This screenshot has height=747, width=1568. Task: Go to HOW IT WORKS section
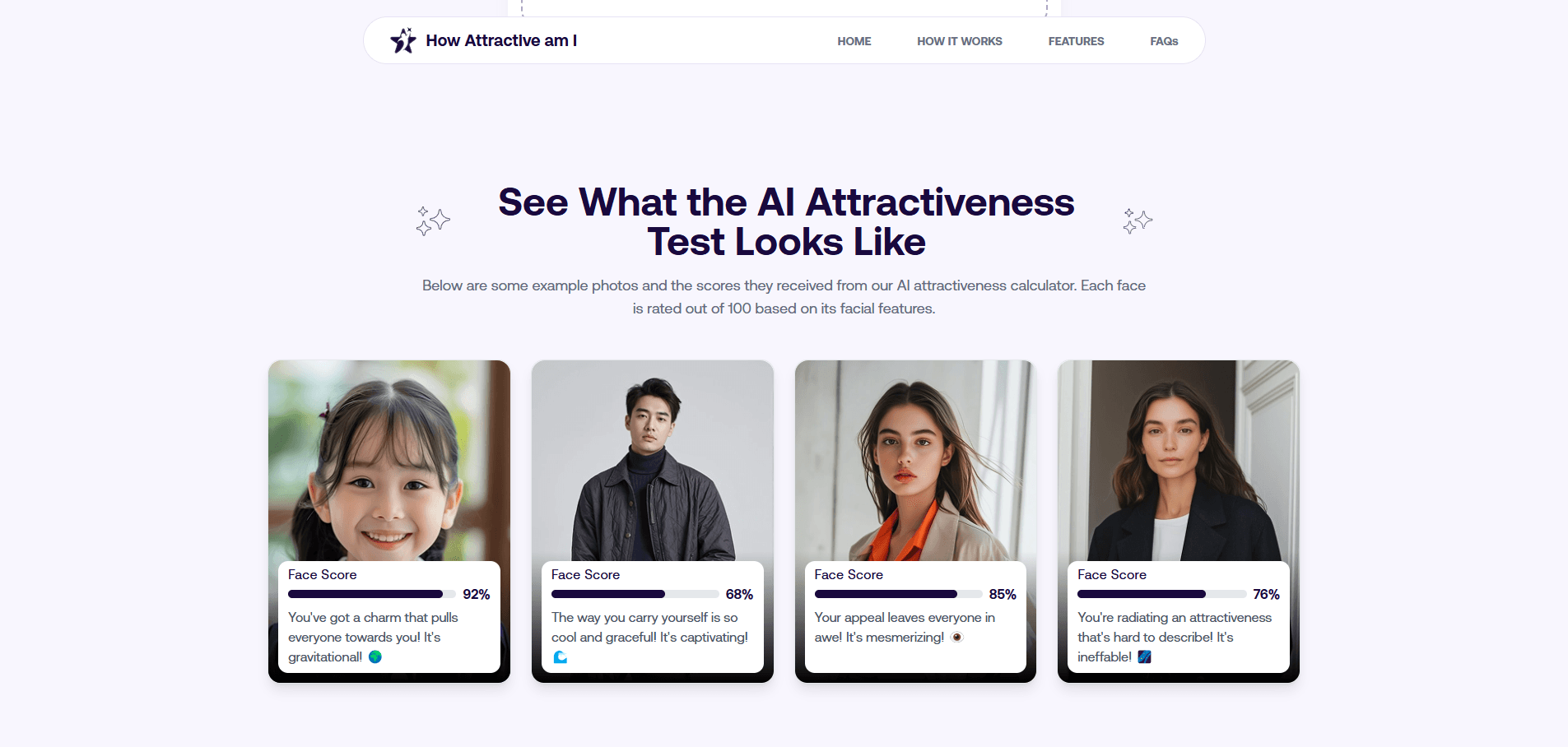(960, 41)
